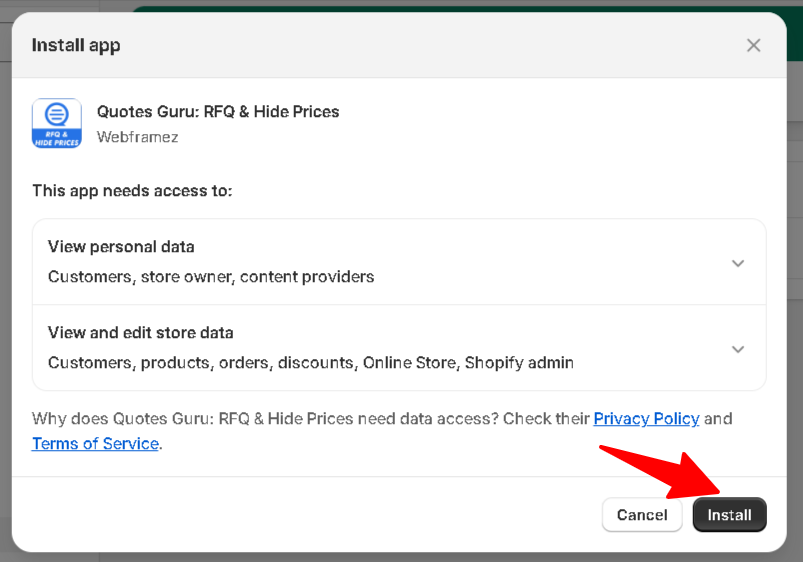This screenshot has height=562, width=803.
Task: Click the Install app dialog title
Action: pyautogui.click(x=76, y=45)
